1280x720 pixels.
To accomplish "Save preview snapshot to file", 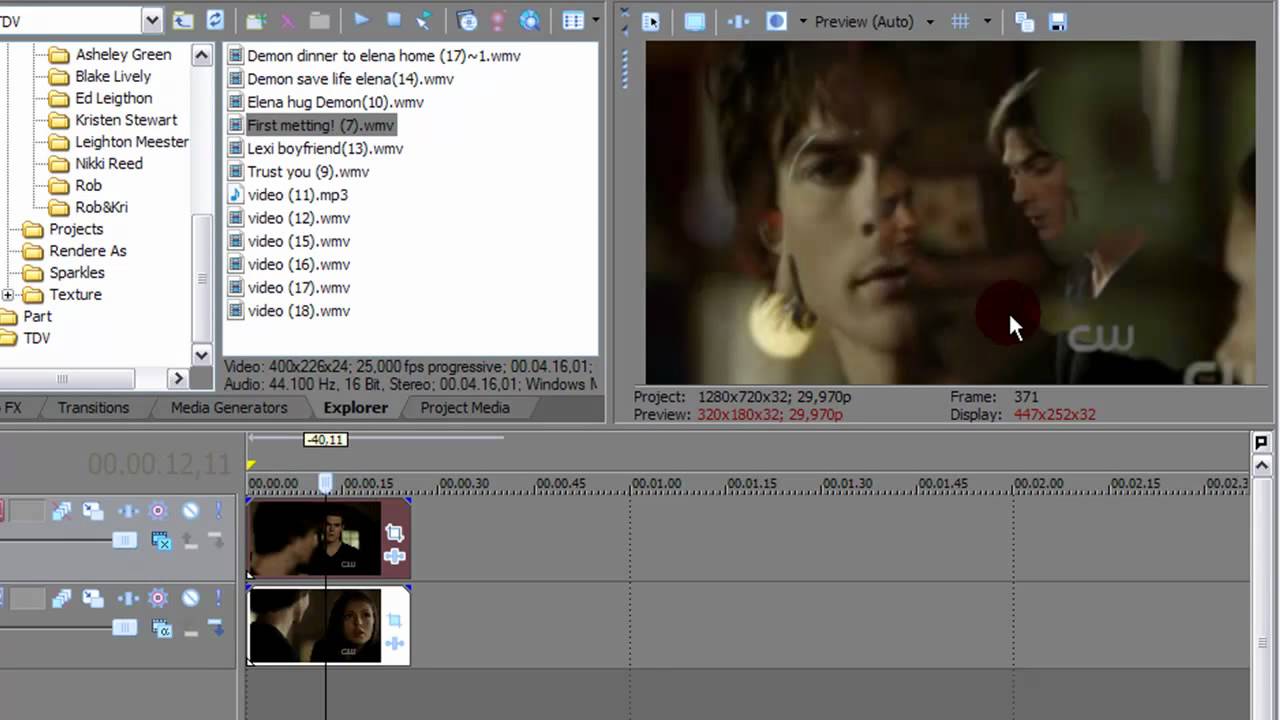I will 1057,21.
